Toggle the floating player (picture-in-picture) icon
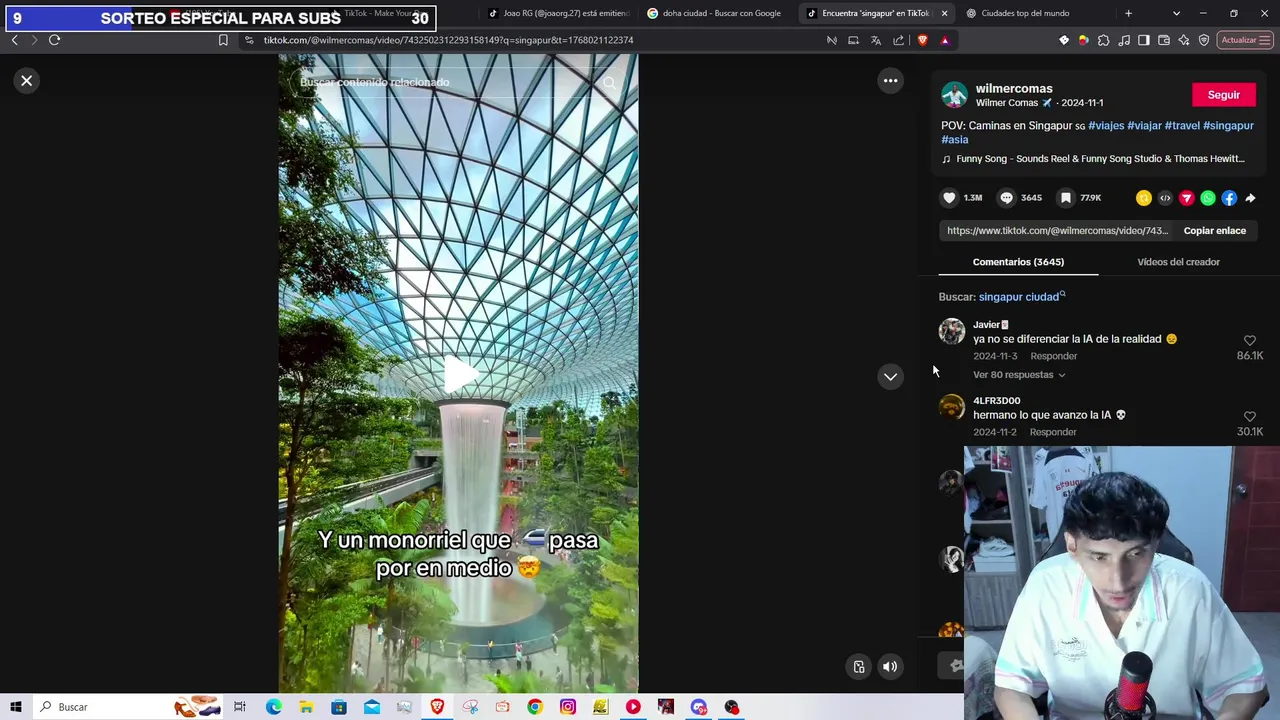1280x720 pixels. pos(859,667)
